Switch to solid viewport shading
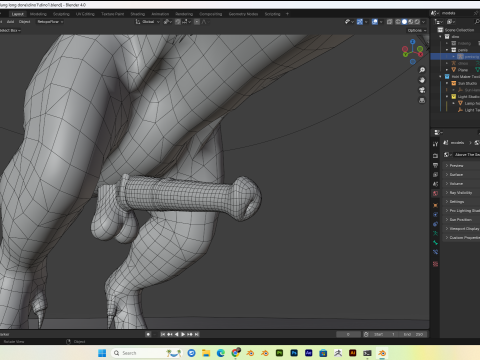480x360 pixels. tap(404, 22)
